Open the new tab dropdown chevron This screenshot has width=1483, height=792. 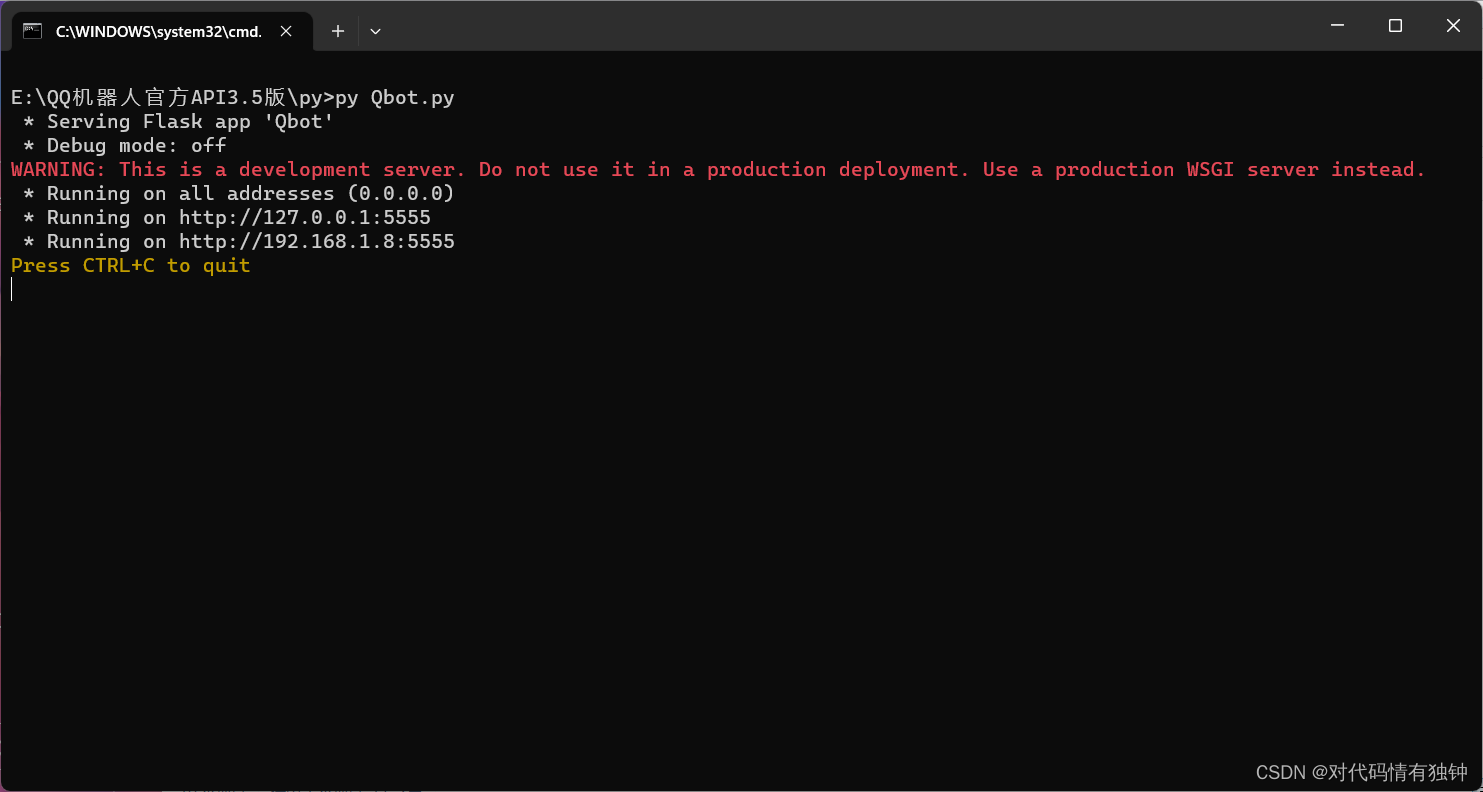375,31
